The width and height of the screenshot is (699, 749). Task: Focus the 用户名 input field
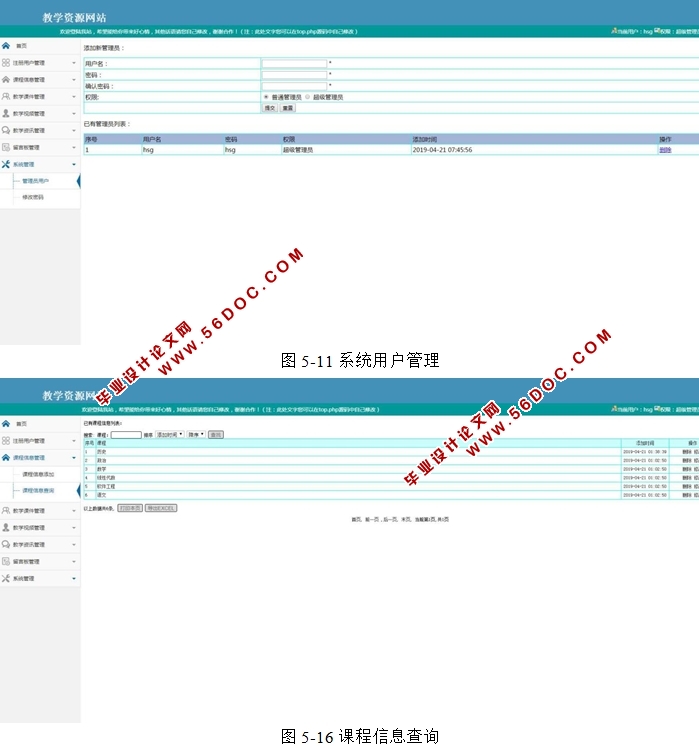point(294,63)
